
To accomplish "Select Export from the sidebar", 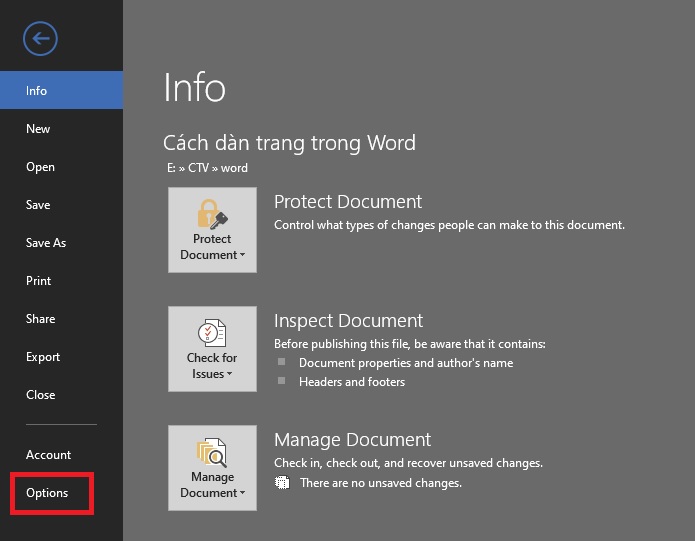I will point(43,357).
